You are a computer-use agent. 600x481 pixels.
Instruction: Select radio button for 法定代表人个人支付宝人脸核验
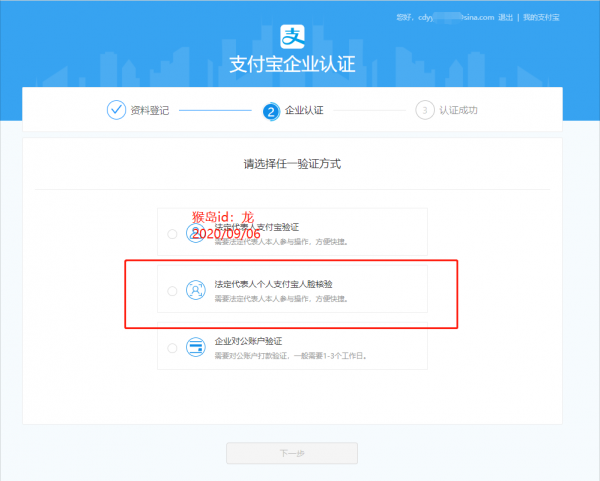click(172, 291)
